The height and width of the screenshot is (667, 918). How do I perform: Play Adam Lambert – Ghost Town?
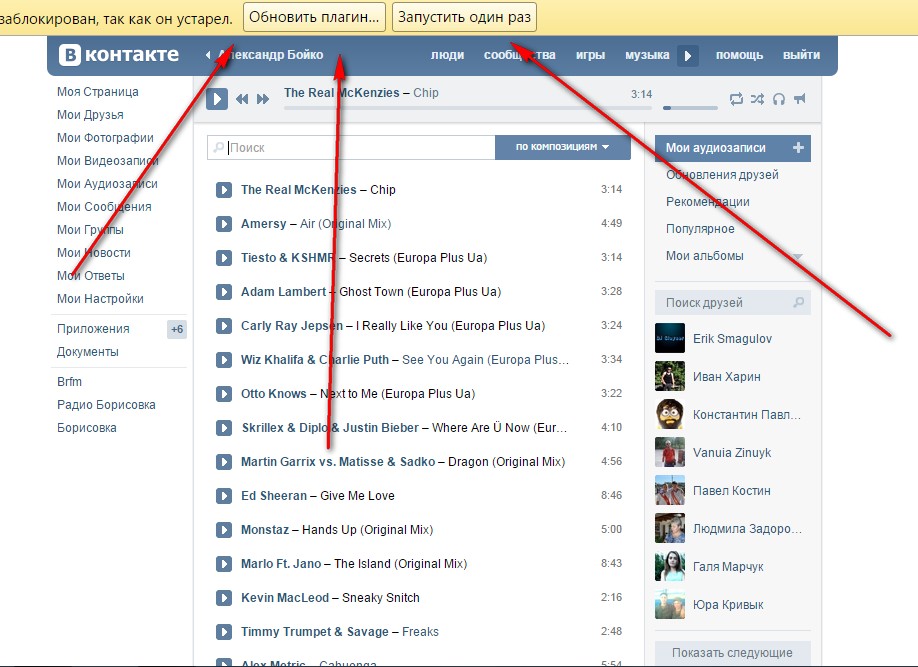pyautogui.click(x=224, y=292)
